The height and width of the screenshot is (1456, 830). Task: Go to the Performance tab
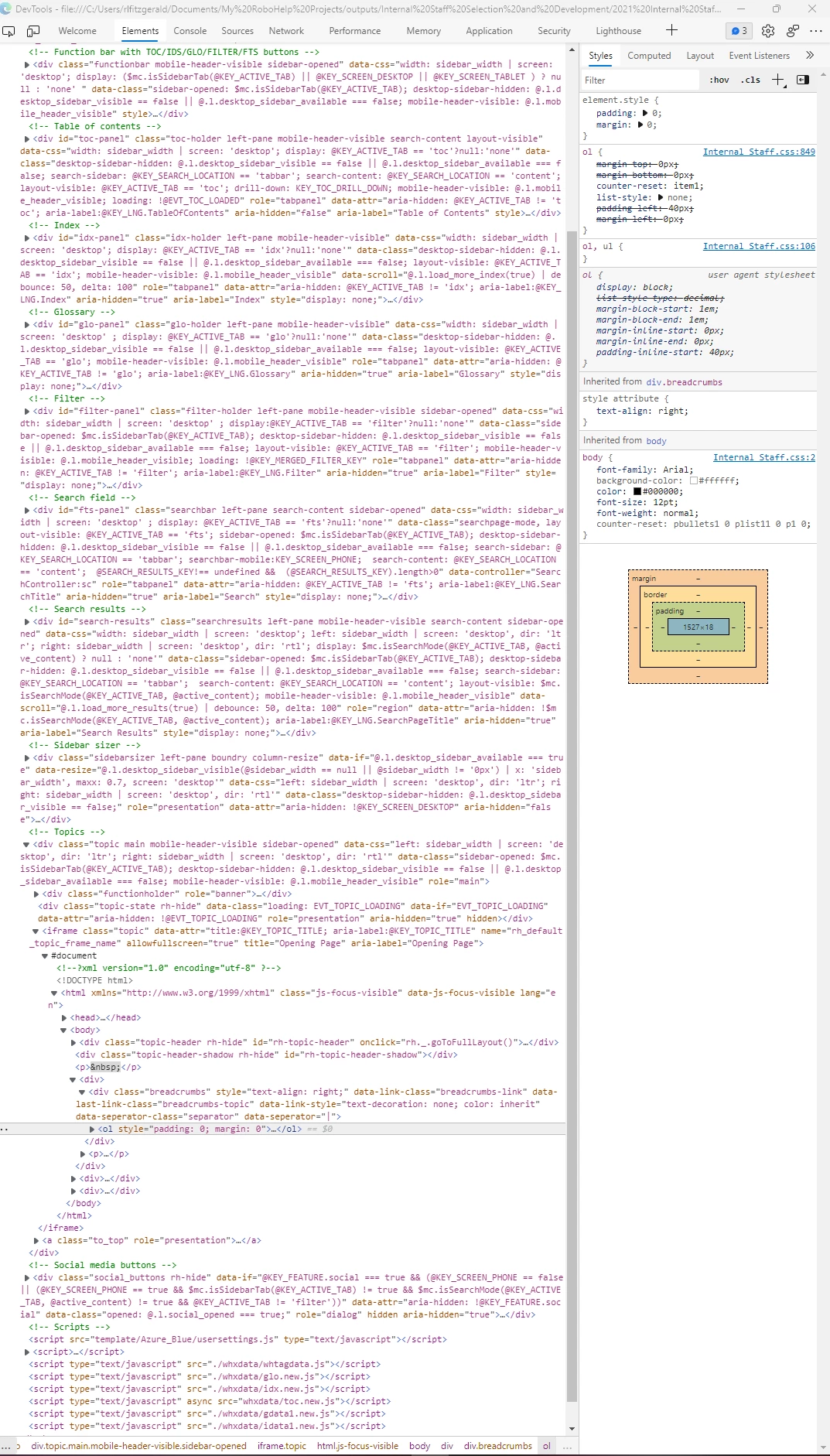click(355, 31)
